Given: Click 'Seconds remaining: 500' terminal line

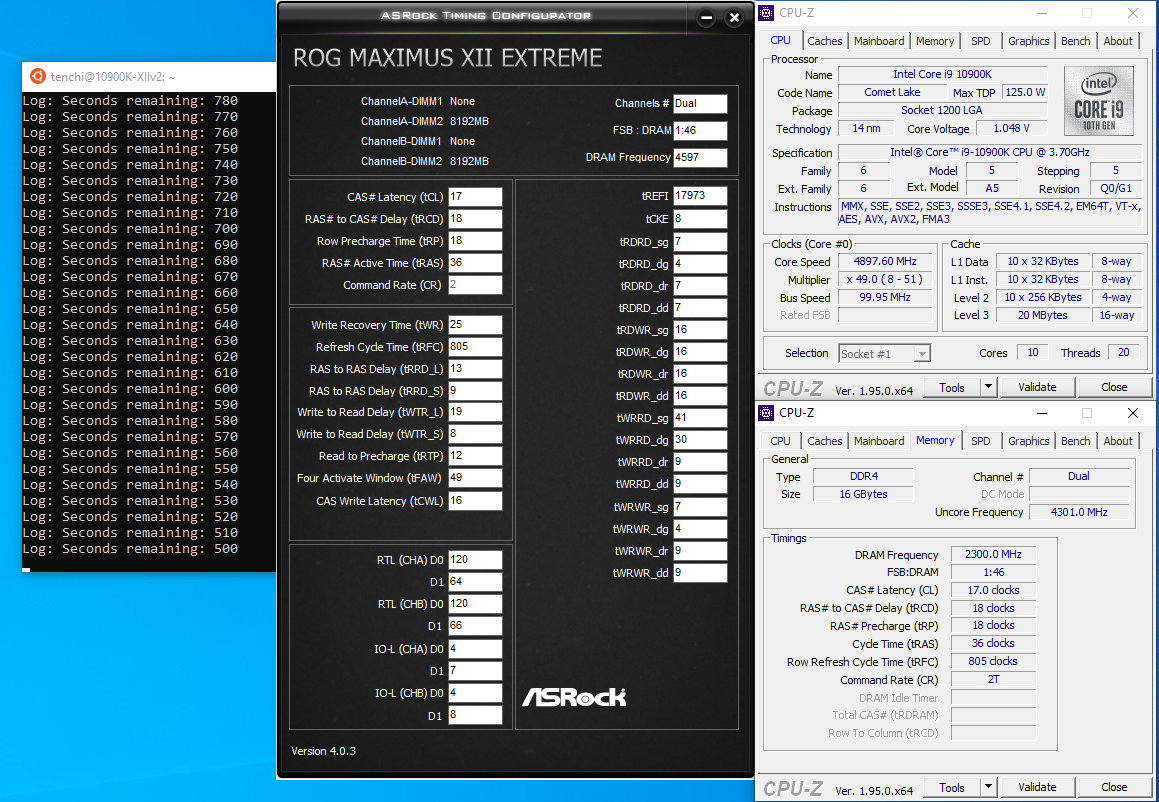Looking at the screenshot, I should tap(130, 548).
